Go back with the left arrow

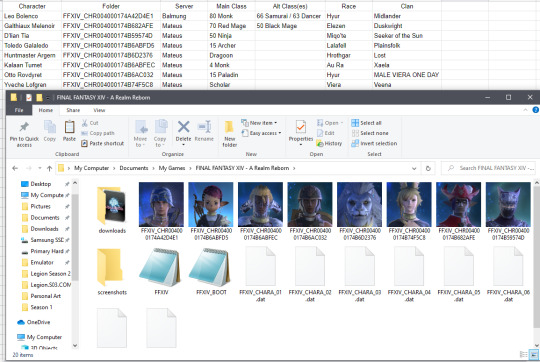click(15, 168)
